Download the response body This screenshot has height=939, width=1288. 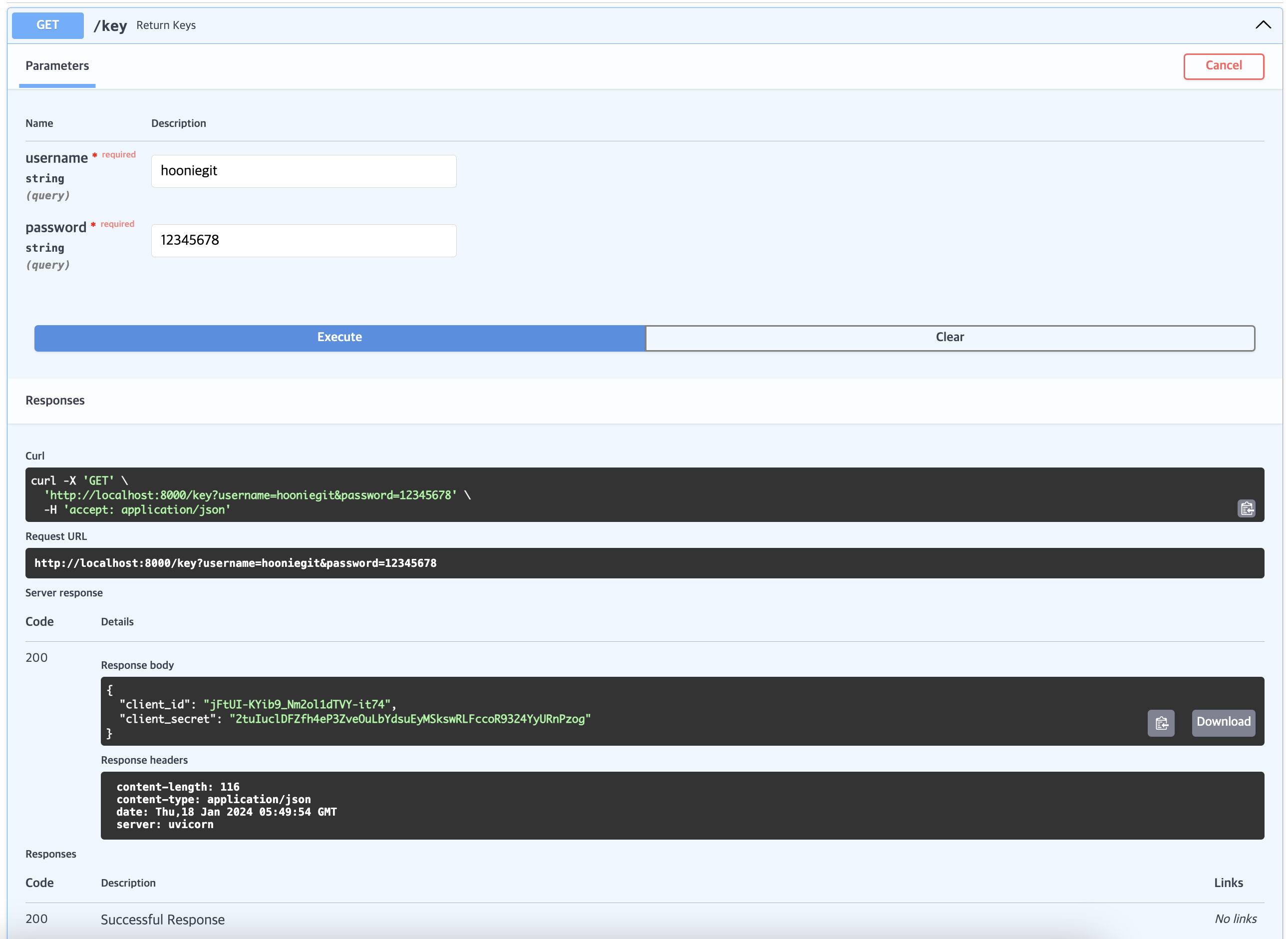(x=1223, y=722)
